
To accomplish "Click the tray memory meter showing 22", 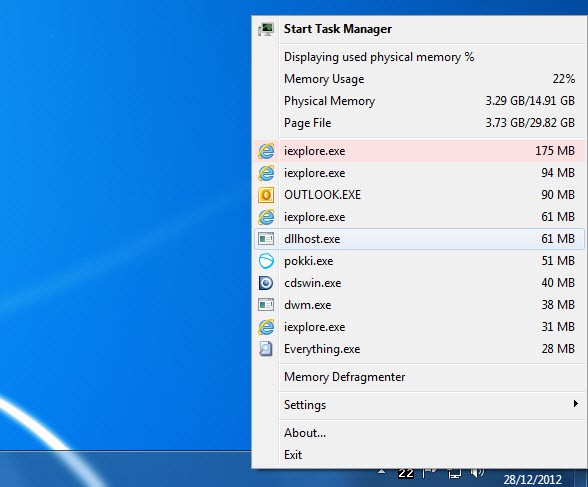I will click(406, 474).
